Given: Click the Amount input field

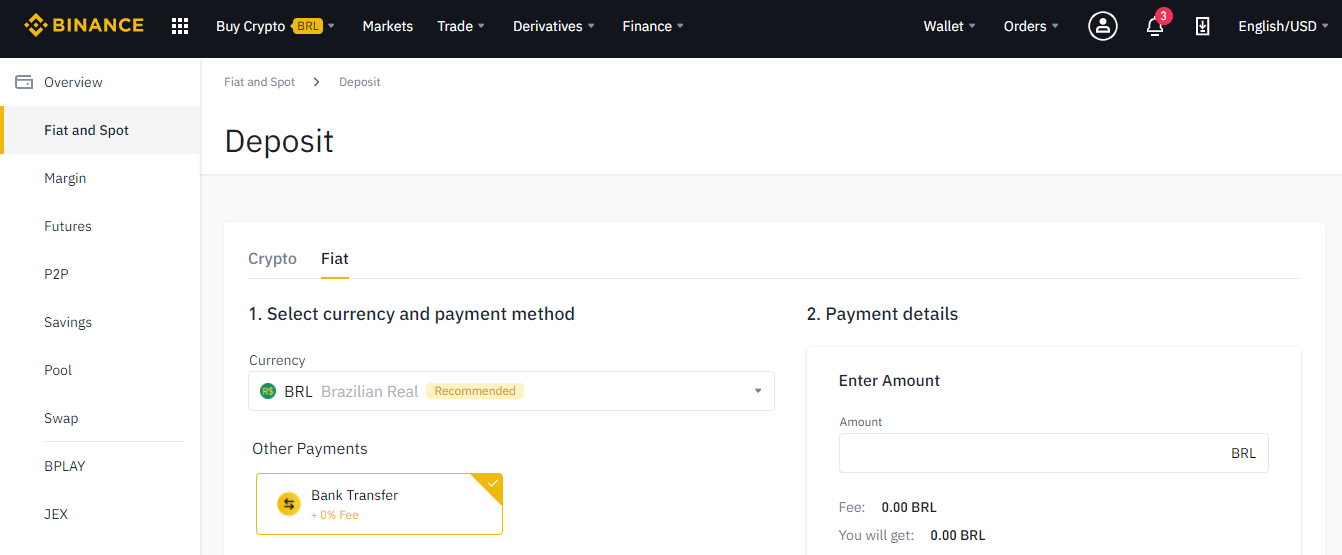Looking at the screenshot, I should 1030,453.
